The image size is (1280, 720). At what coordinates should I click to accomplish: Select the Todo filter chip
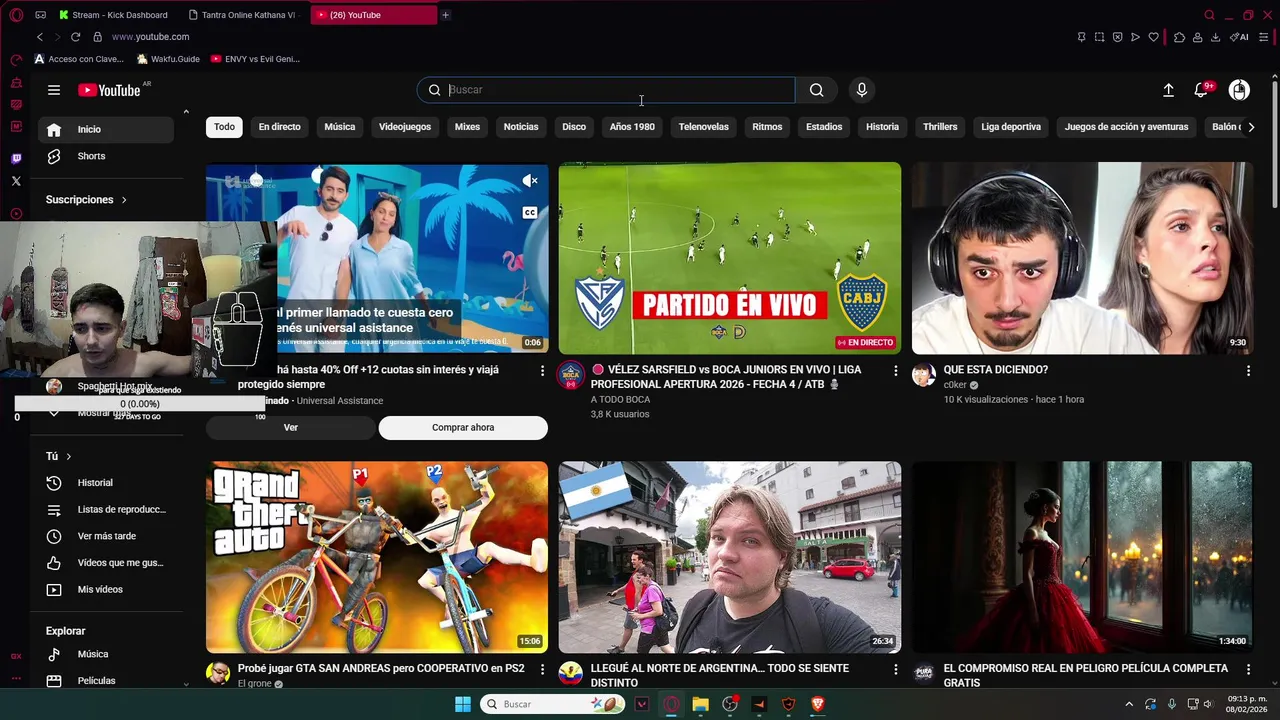coord(224,127)
